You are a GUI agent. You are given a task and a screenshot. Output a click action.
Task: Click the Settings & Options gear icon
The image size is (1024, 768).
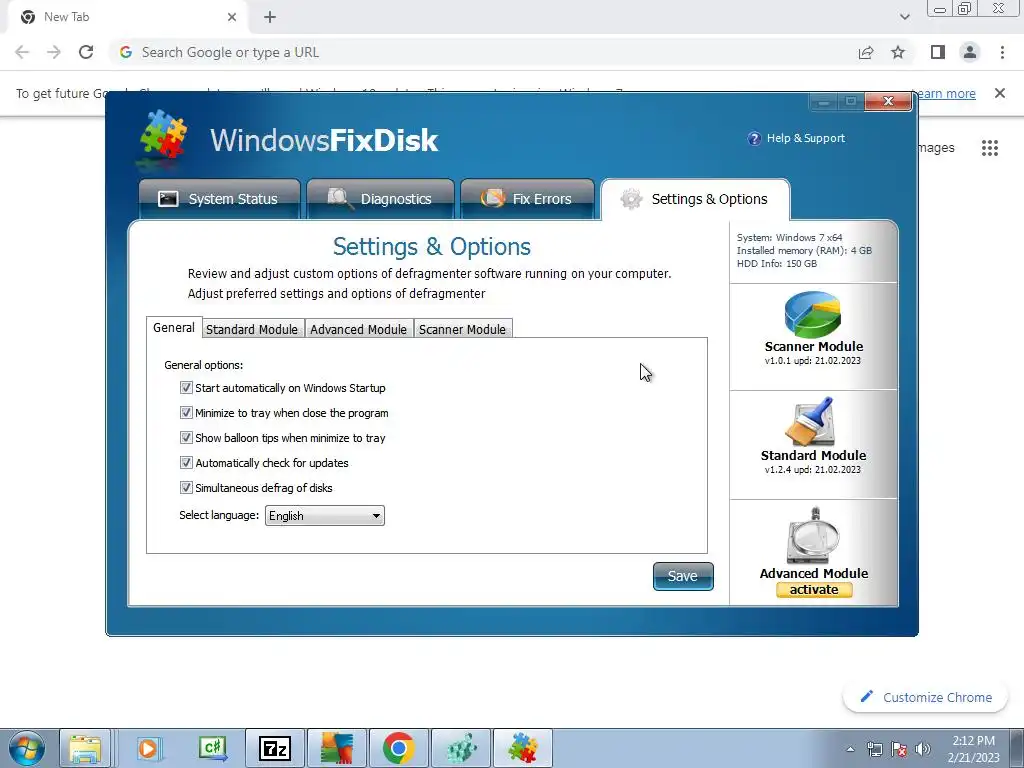631,199
